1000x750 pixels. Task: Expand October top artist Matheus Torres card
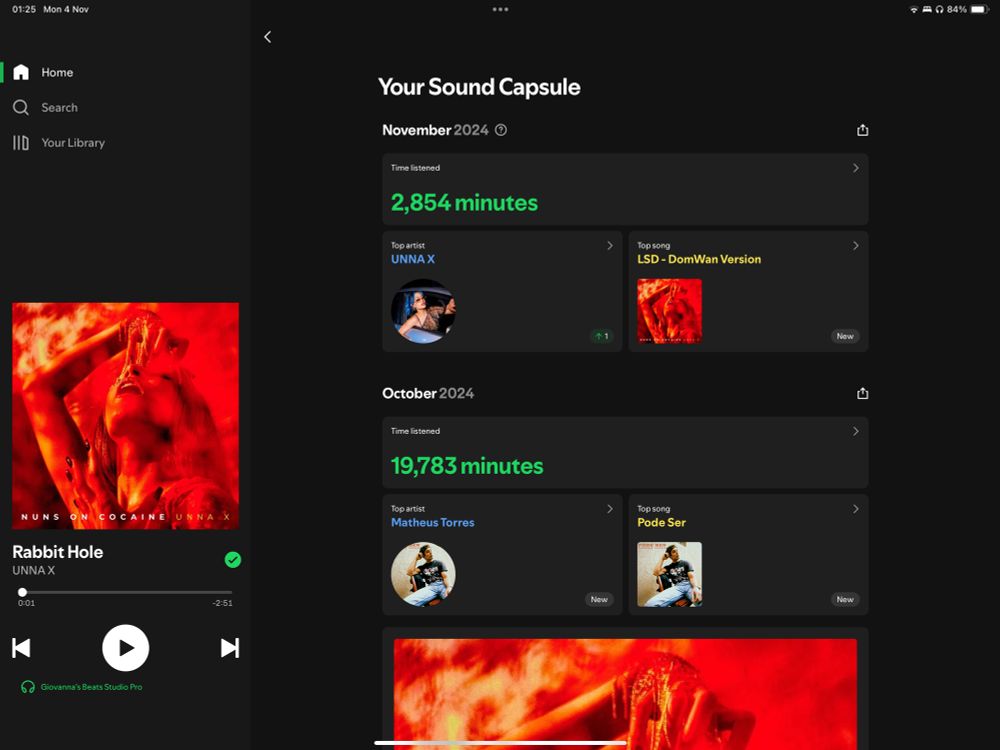click(x=610, y=509)
